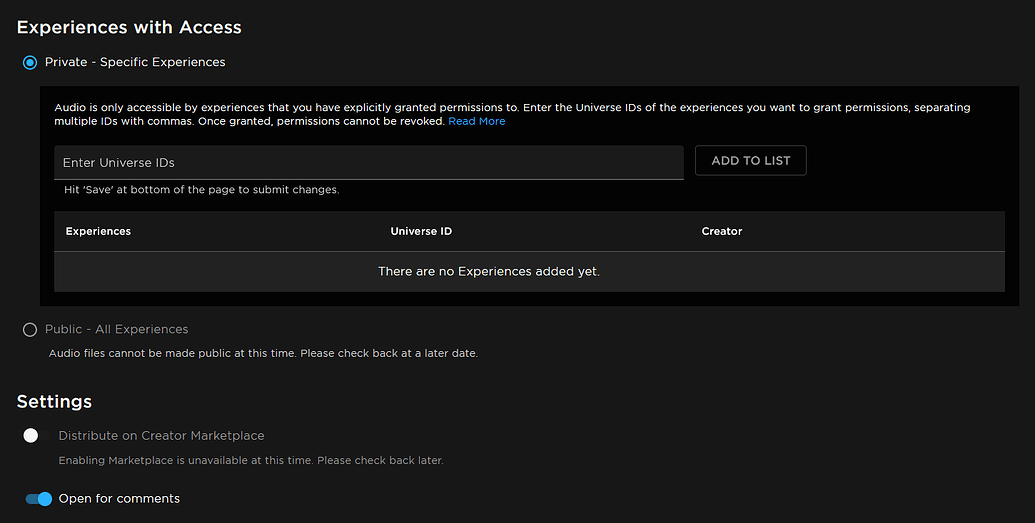The width and height of the screenshot is (1035, 523).
Task: Disable the Open for comments toggle
Action: point(38,499)
